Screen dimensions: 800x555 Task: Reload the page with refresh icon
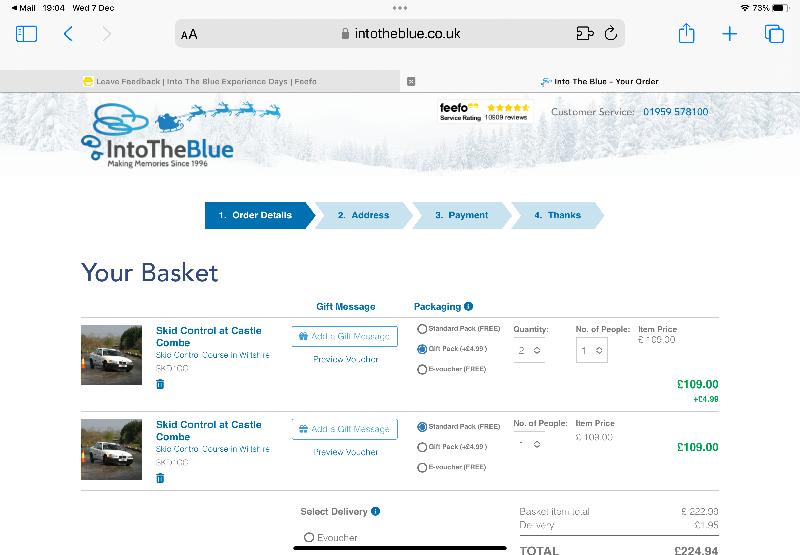click(x=611, y=34)
